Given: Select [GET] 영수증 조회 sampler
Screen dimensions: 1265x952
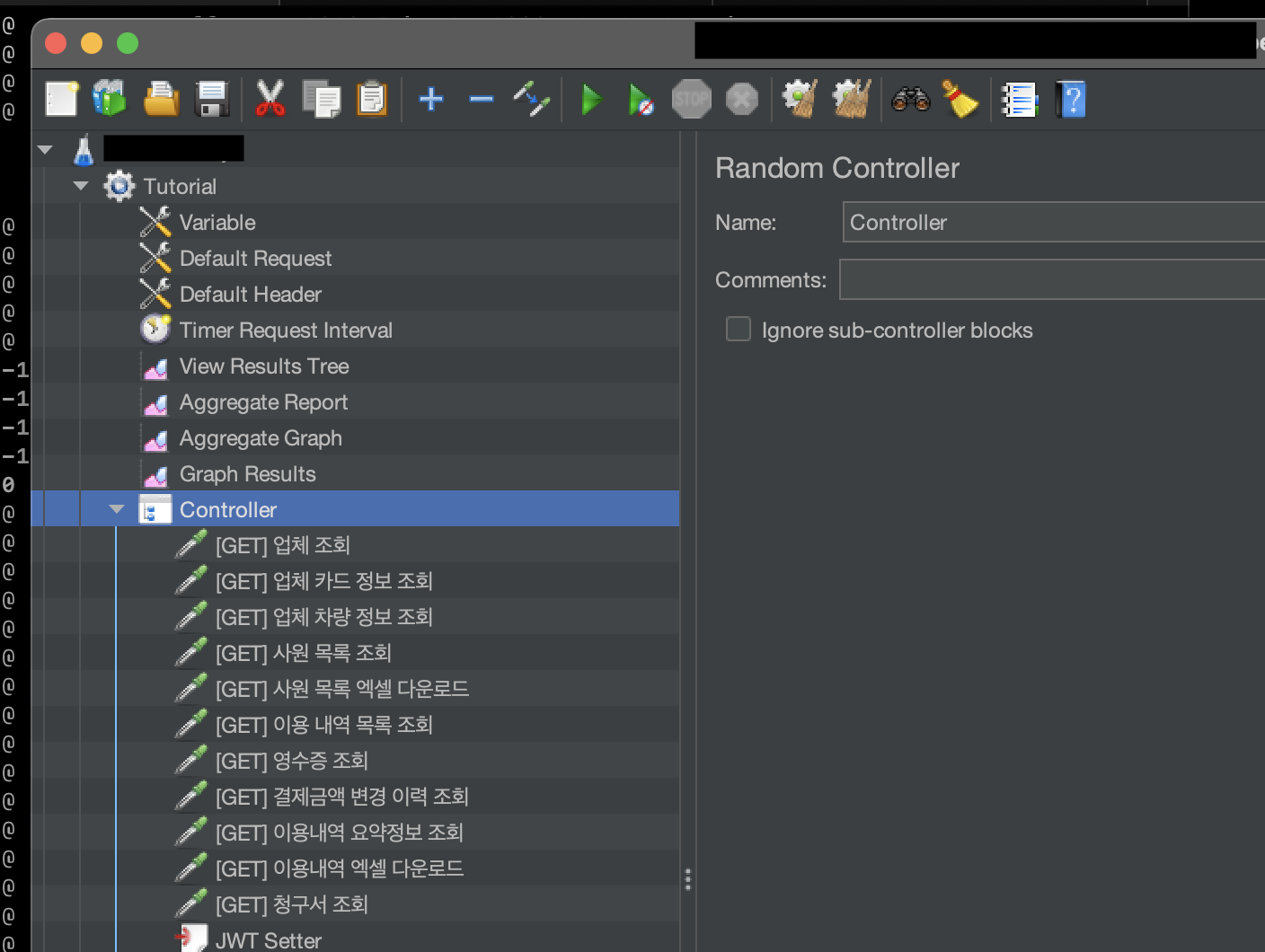Looking at the screenshot, I should pyautogui.click(x=291, y=761).
